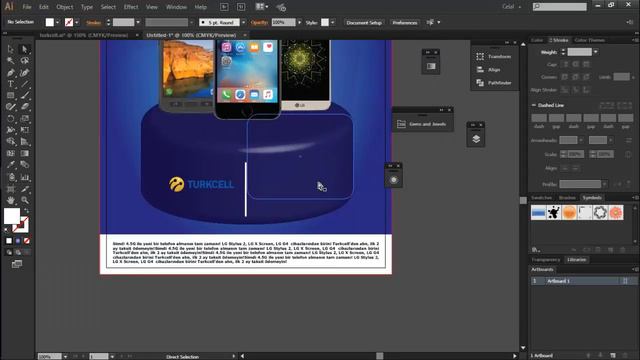
Task: Select the Gradient tool
Action: pos(24,153)
